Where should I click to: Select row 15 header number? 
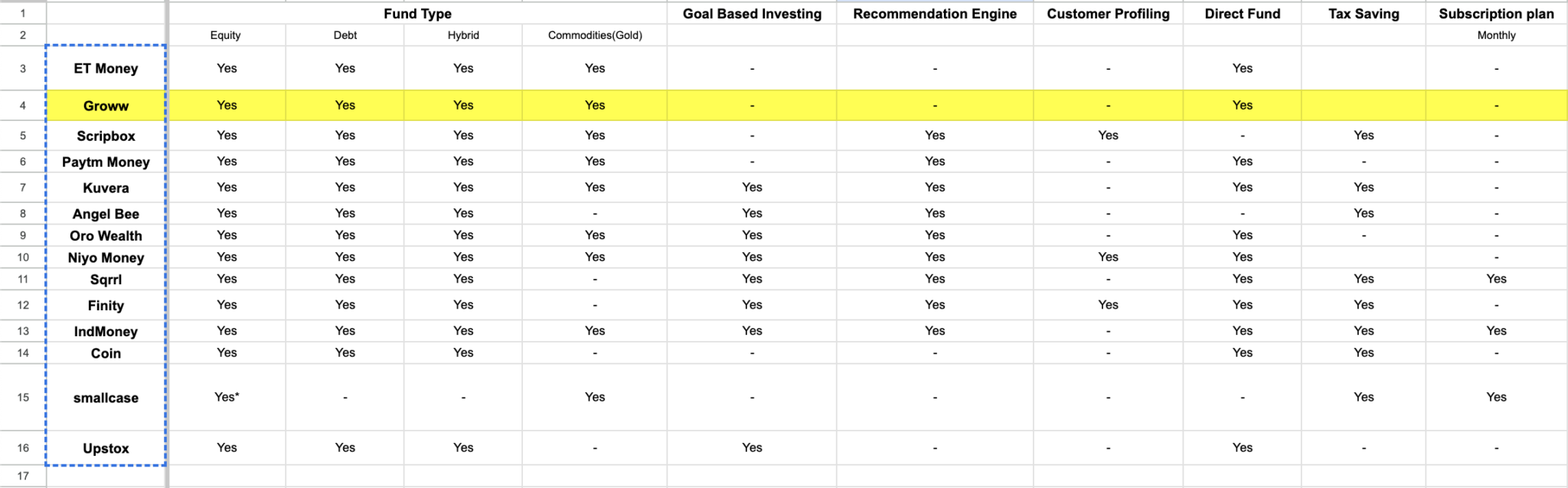point(23,397)
